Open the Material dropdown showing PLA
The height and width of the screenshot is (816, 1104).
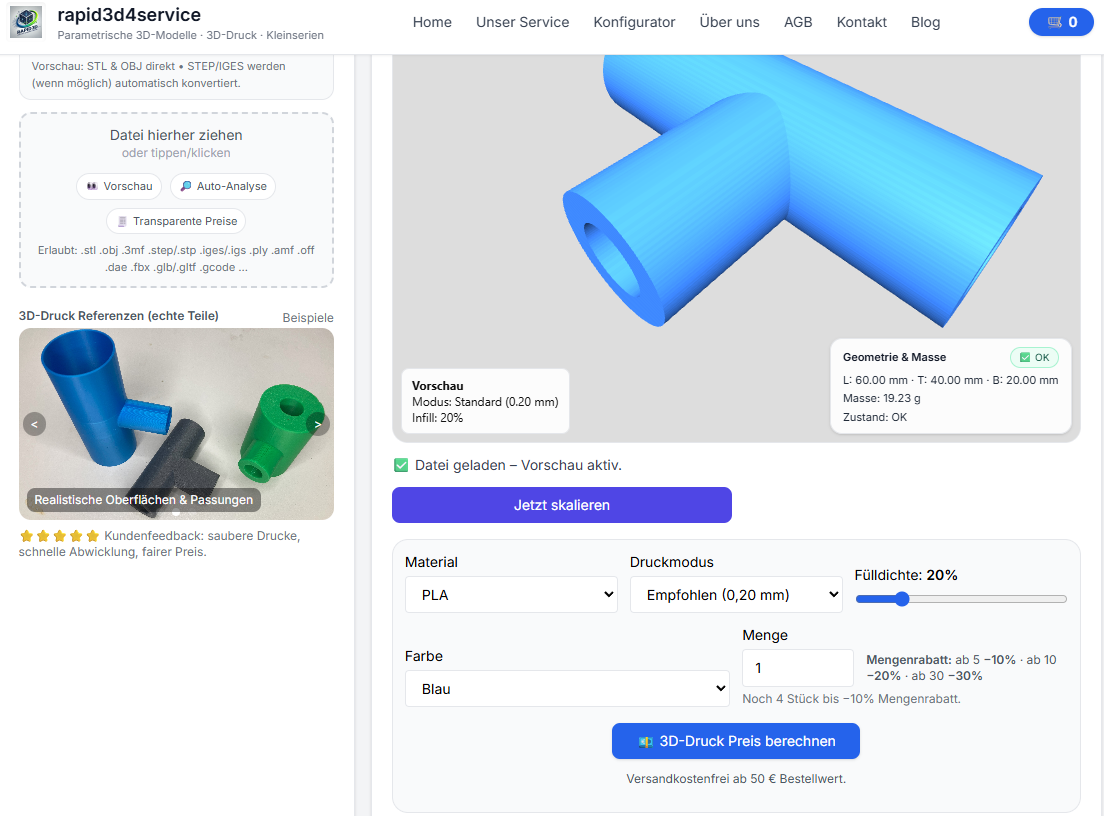pos(510,594)
